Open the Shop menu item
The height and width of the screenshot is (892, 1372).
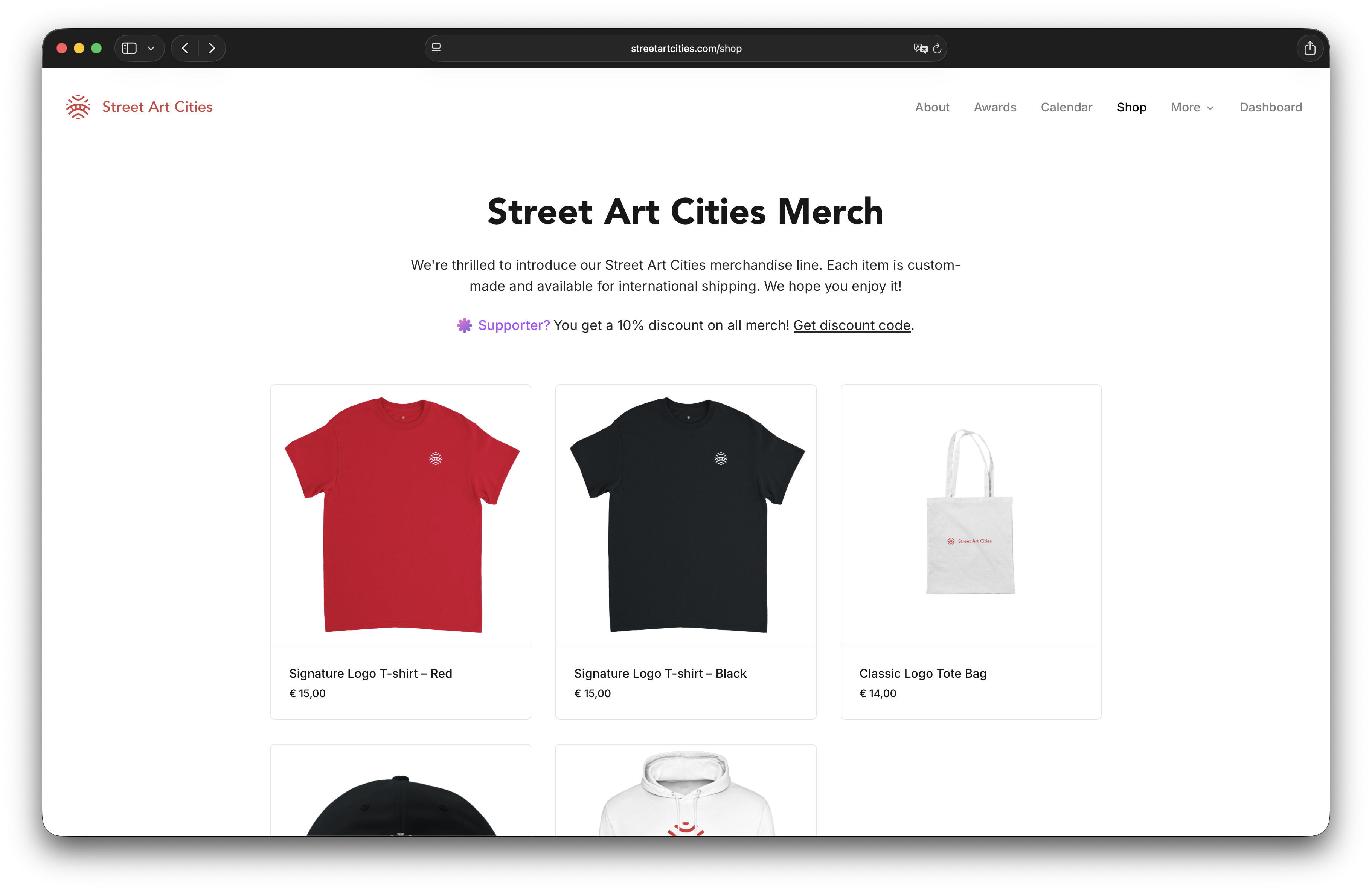pyautogui.click(x=1131, y=107)
